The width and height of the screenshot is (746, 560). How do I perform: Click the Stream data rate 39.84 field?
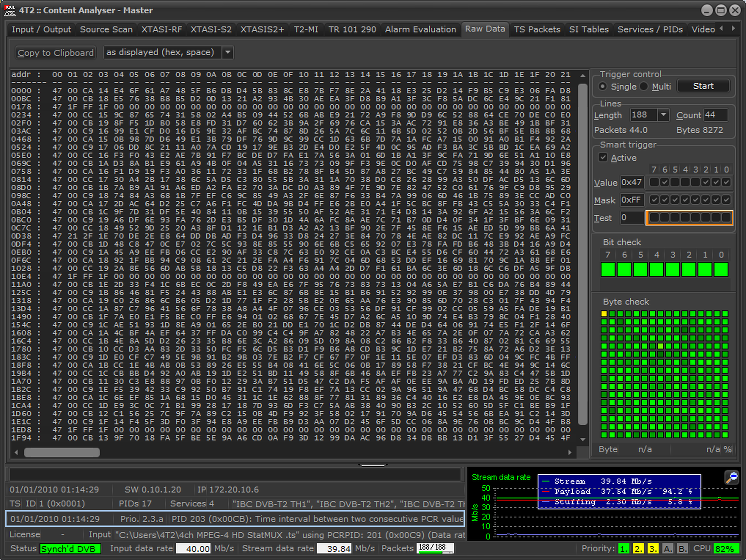coord(334,549)
